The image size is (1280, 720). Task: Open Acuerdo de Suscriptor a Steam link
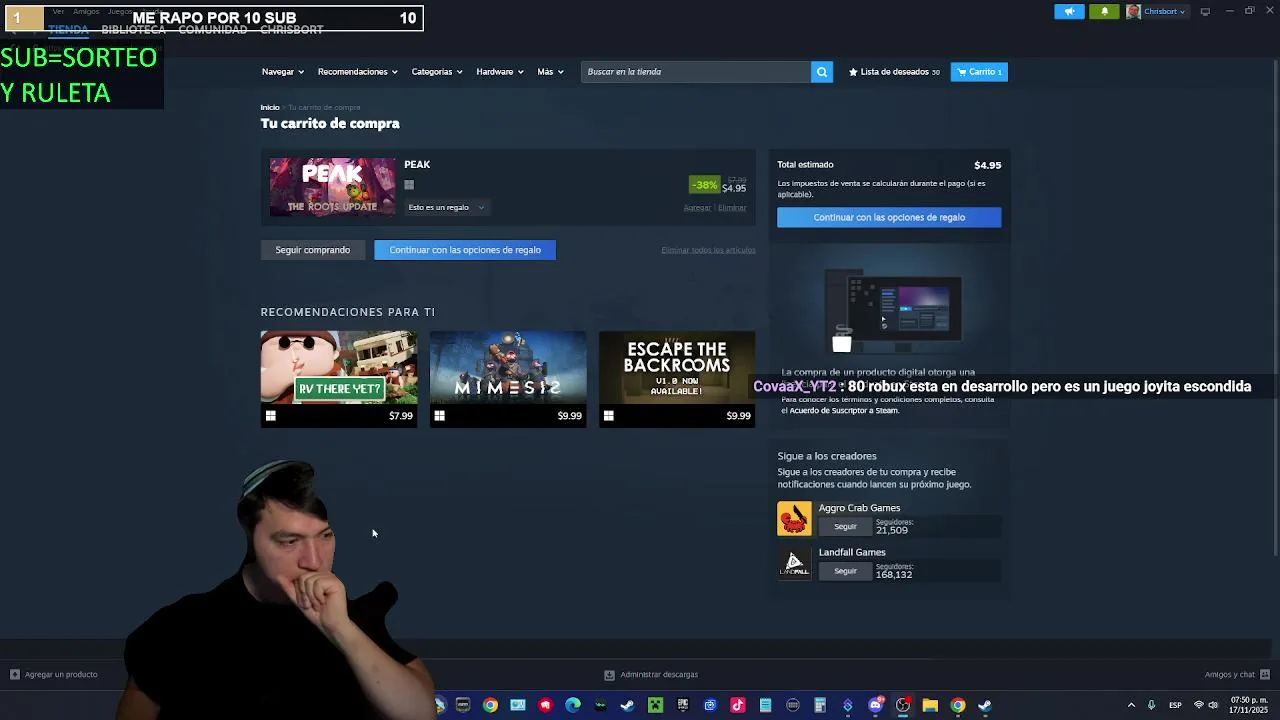845,411
